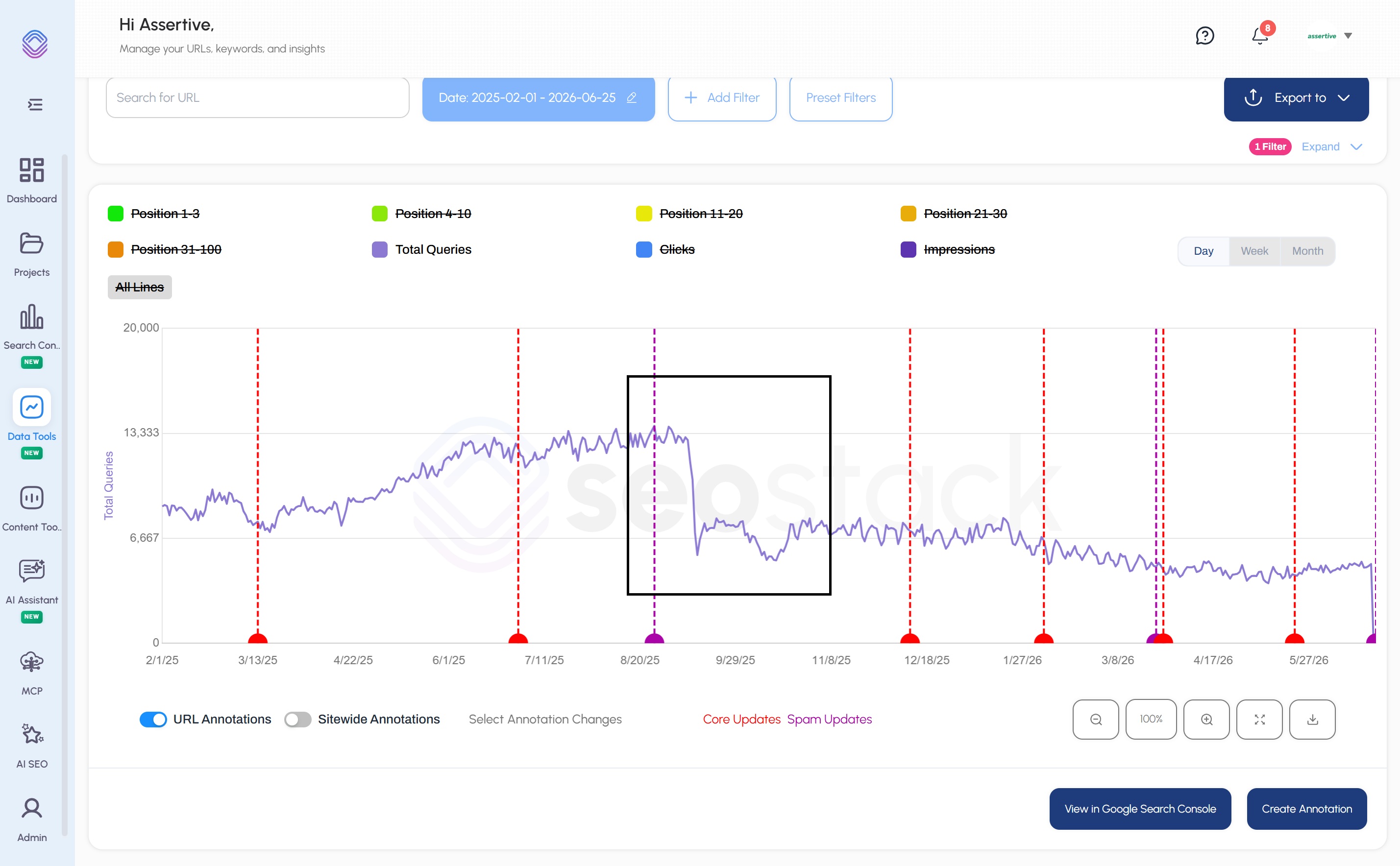Open Search Console bar chart icon
The image size is (1400, 866).
click(x=31, y=317)
